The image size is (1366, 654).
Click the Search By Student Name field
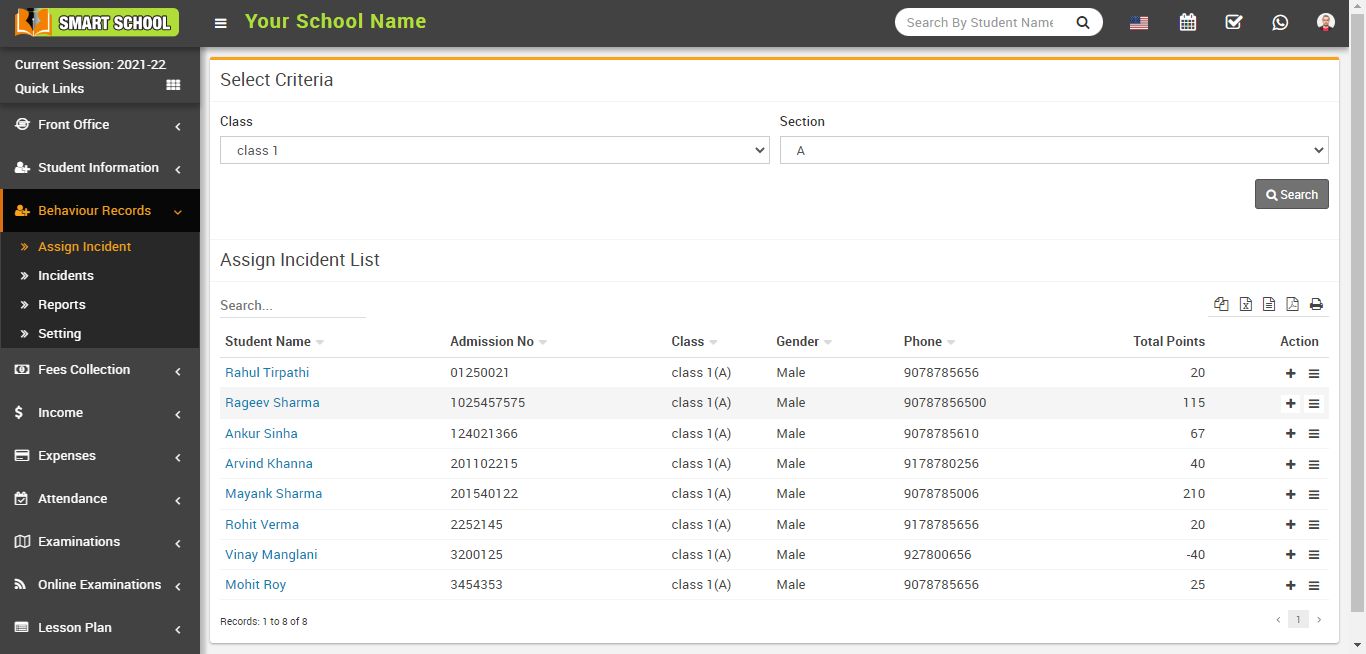[x=980, y=22]
